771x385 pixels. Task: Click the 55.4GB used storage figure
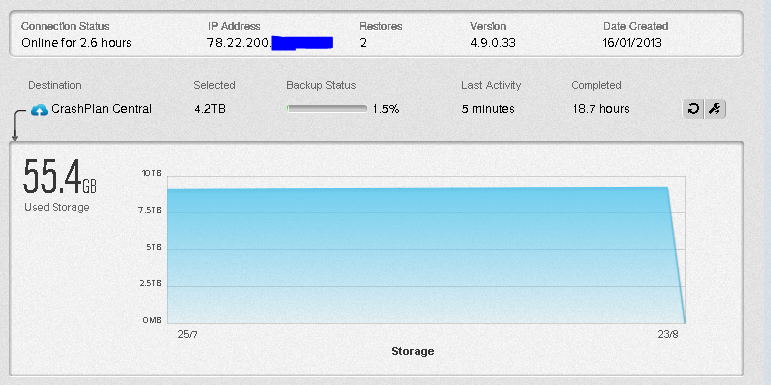(60, 176)
